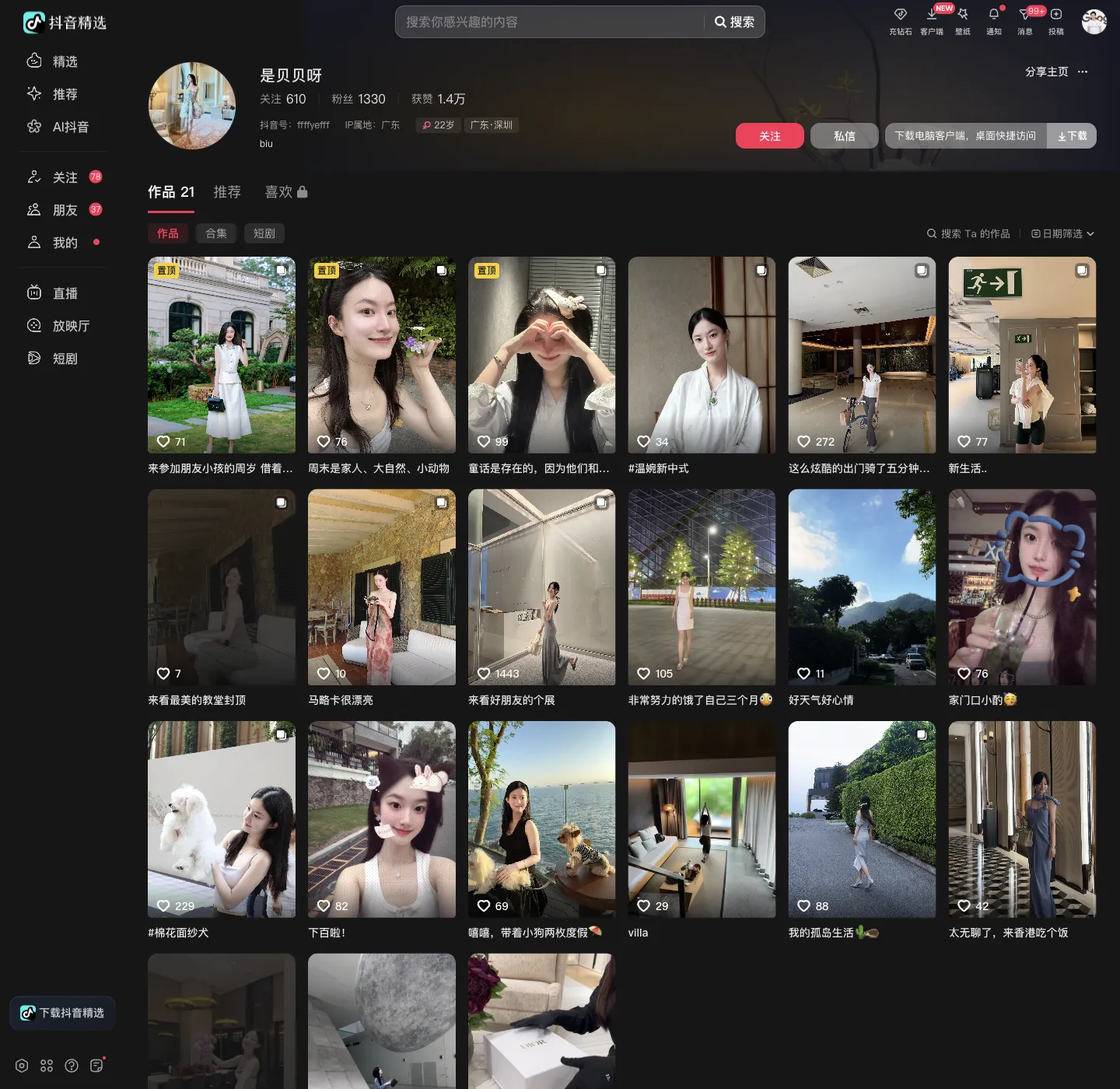Viewport: 1120px width, 1089px height.
Task: Click the 粉丝 1330 followers count
Action: pyautogui.click(x=359, y=99)
